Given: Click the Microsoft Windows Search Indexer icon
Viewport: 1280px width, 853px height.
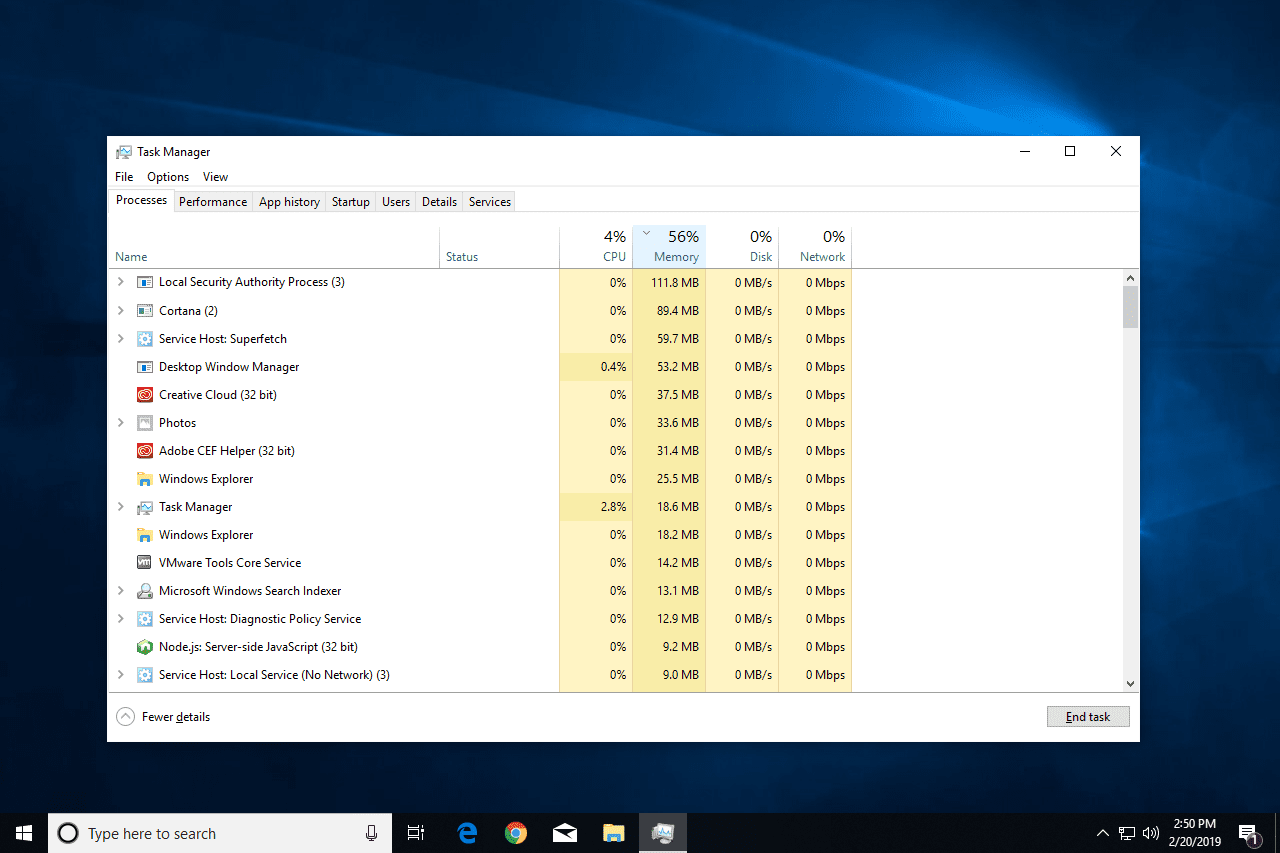Looking at the screenshot, I should (x=144, y=590).
